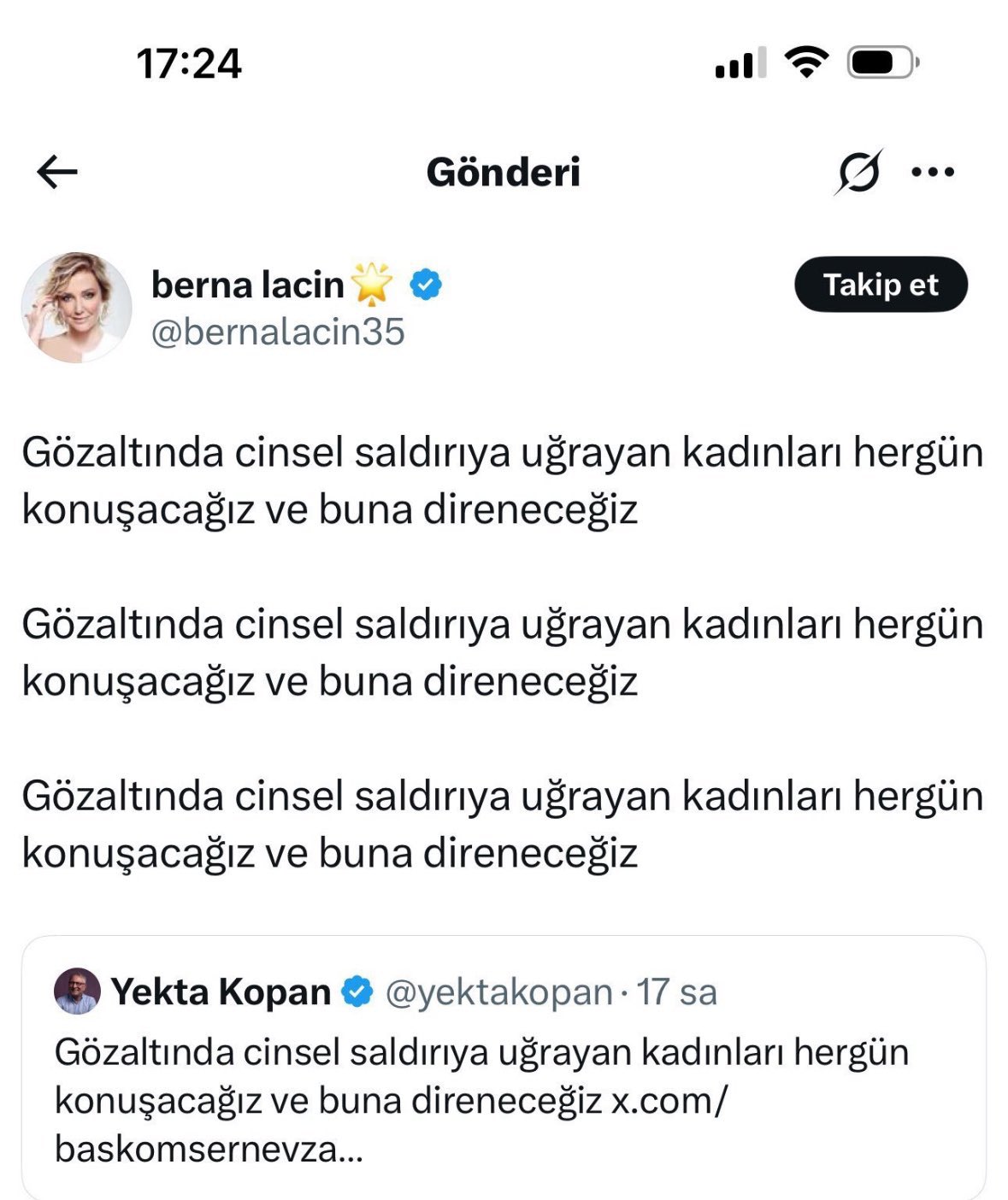Open berna lacin's profile photo

(77, 307)
